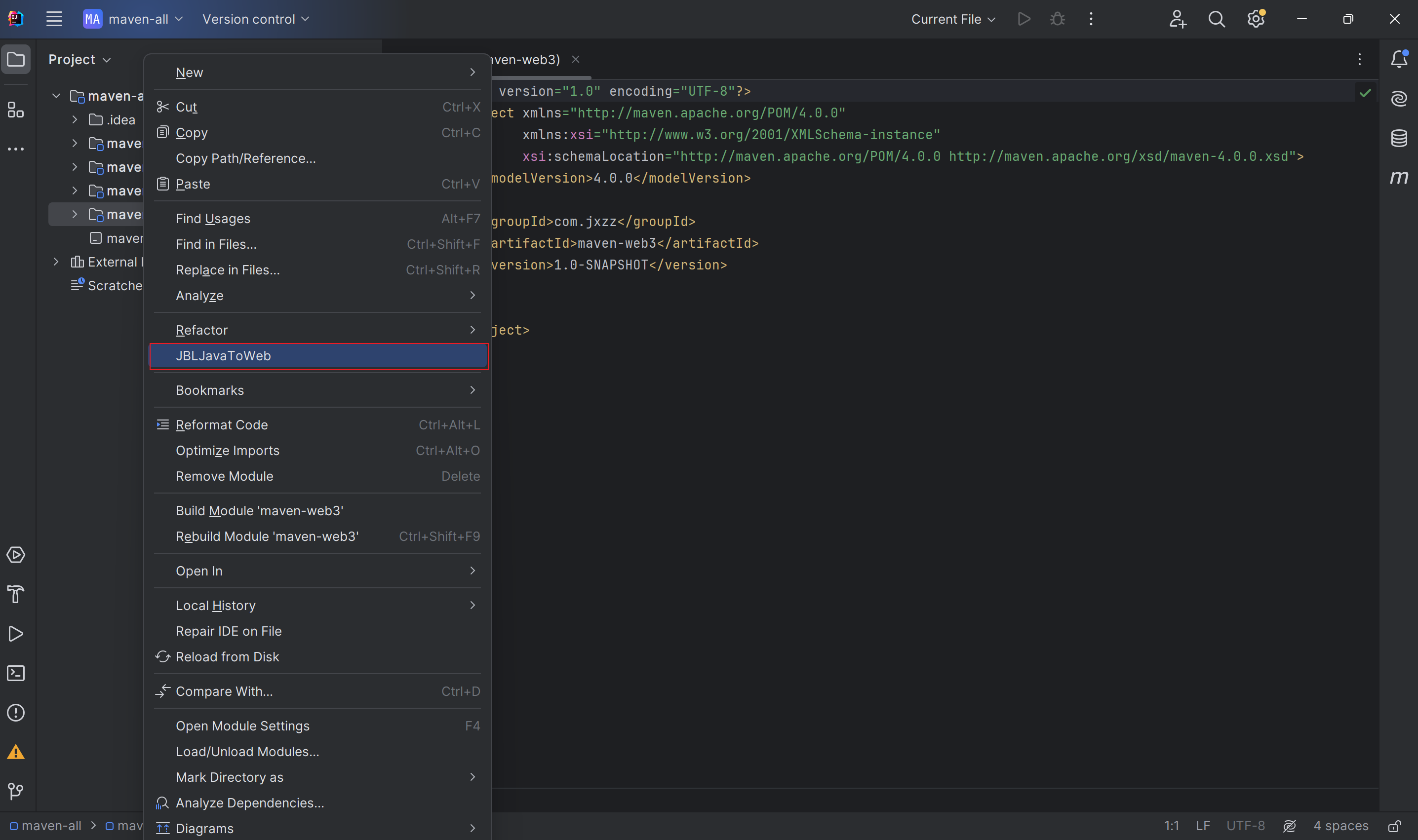Screen dimensions: 1418x840
Task: Open the Build tool window with hammer icon
Action: pyautogui.click(x=16, y=594)
